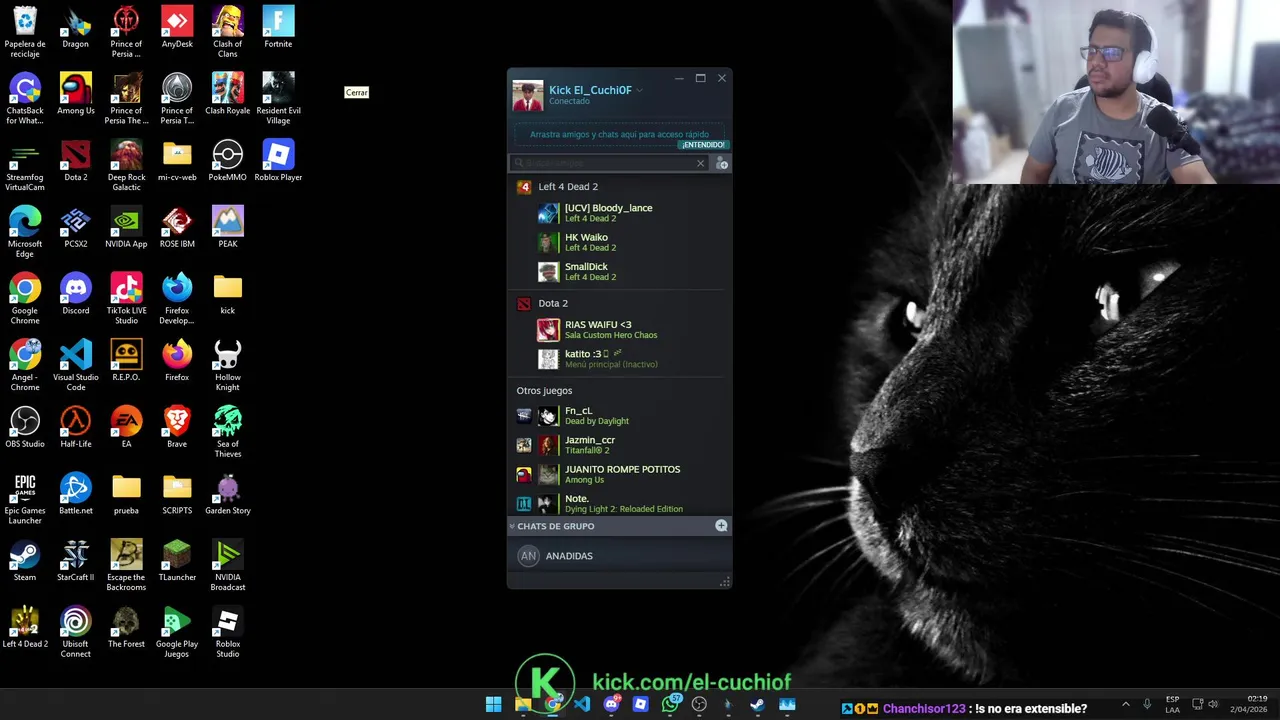Select the Roblox Player desktop icon
1280x720 pixels.
(278, 161)
